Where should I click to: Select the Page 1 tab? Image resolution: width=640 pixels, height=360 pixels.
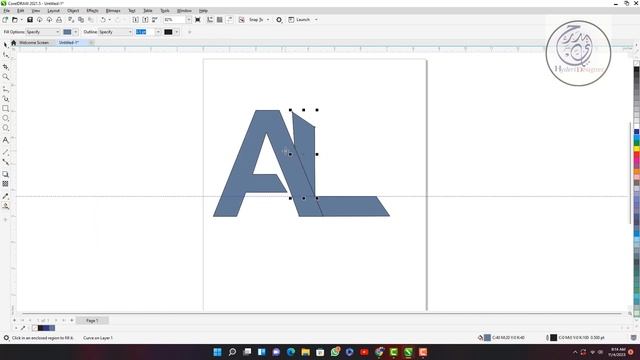(x=92, y=320)
